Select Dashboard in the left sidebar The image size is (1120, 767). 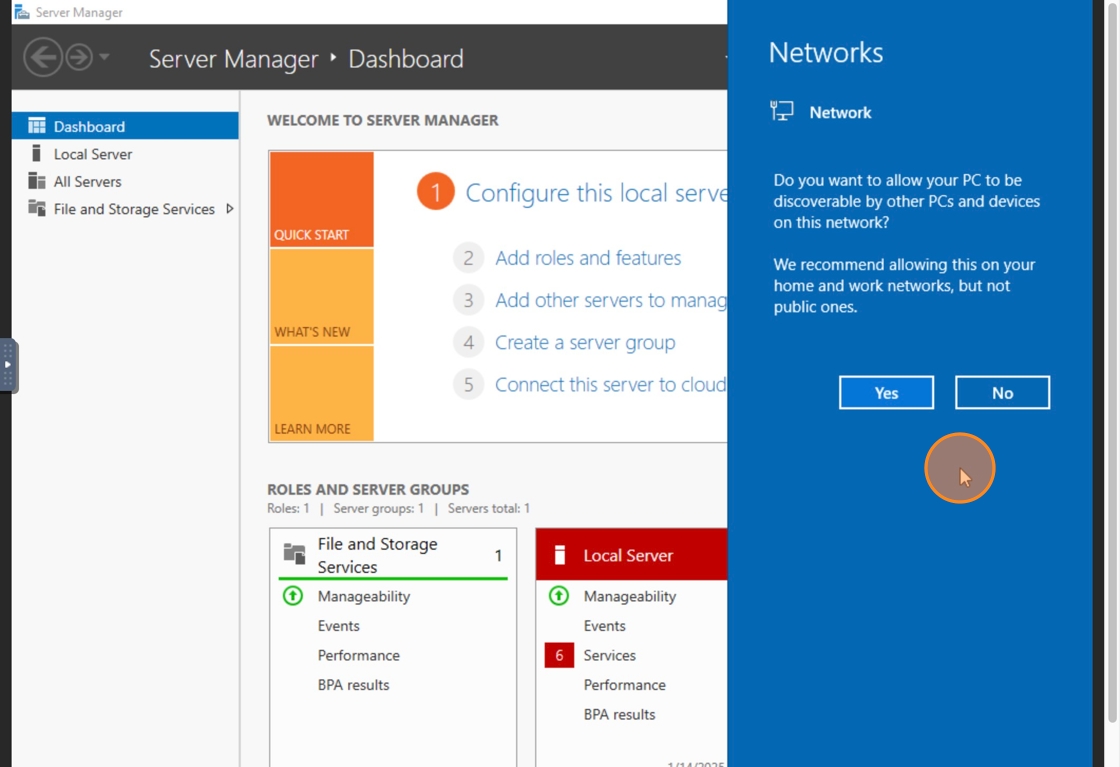tap(89, 126)
